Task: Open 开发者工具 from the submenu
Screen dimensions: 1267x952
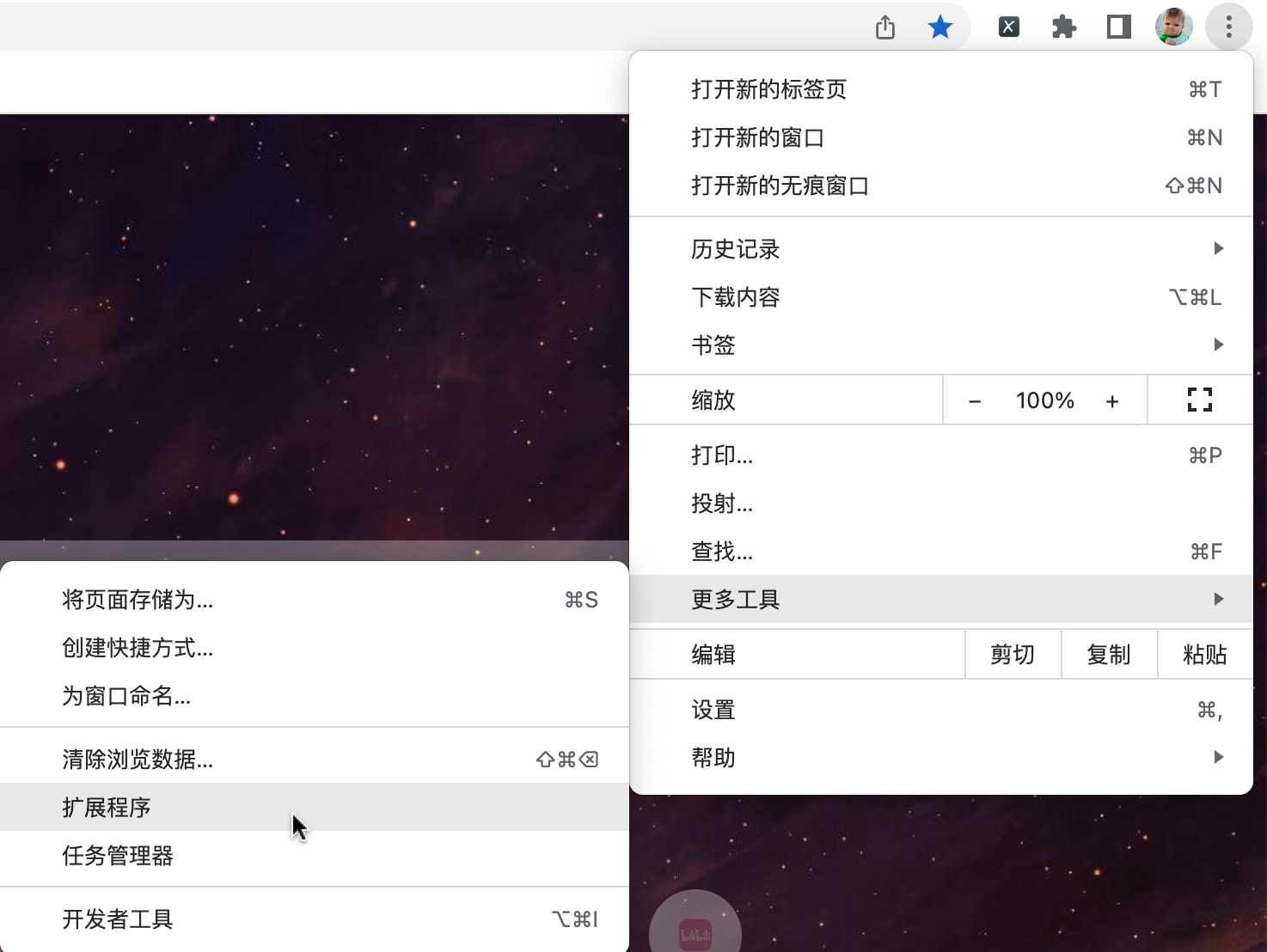Action: (118, 919)
